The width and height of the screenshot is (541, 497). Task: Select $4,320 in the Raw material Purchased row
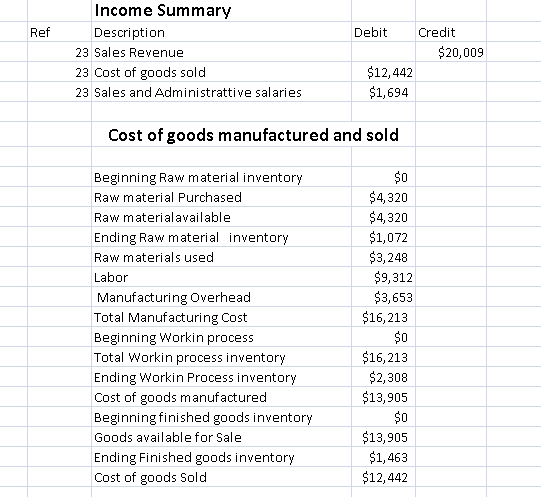pos(383,197)
